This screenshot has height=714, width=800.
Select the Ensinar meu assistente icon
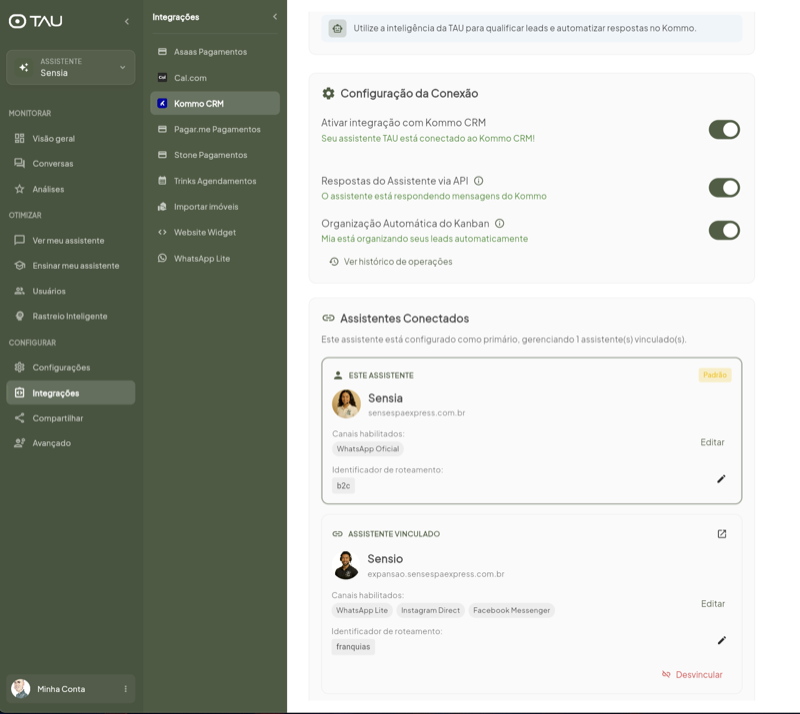(18, 265)
